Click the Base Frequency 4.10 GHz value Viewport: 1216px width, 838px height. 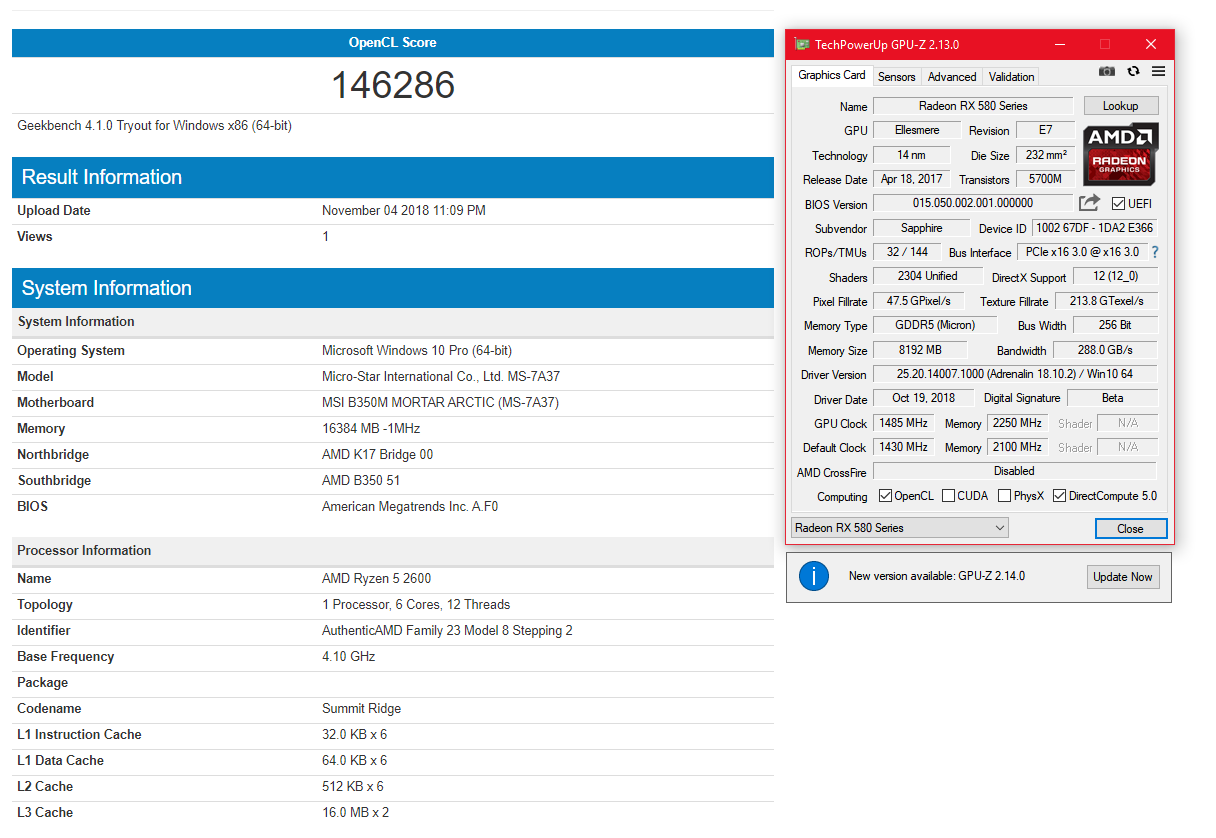(x=349, y=657)
